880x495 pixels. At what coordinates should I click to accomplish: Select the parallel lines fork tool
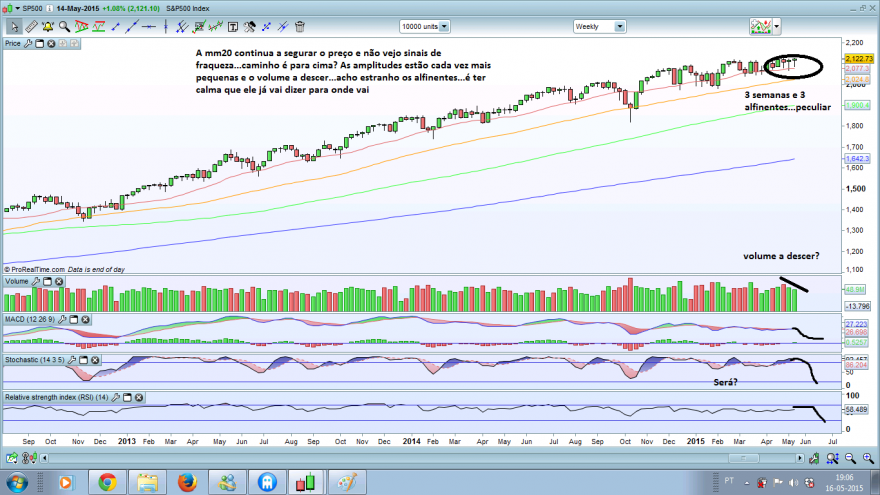[x=182, y=26]
